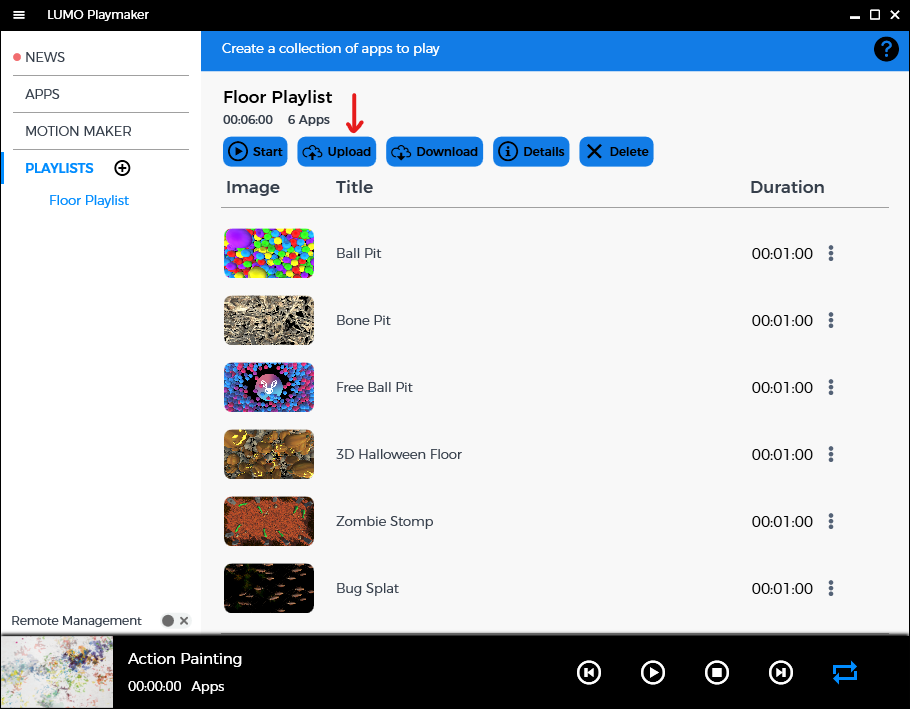Open options menu for Bone Pit
The width and height of the screenshot is (910, 709).
(831, 320)
